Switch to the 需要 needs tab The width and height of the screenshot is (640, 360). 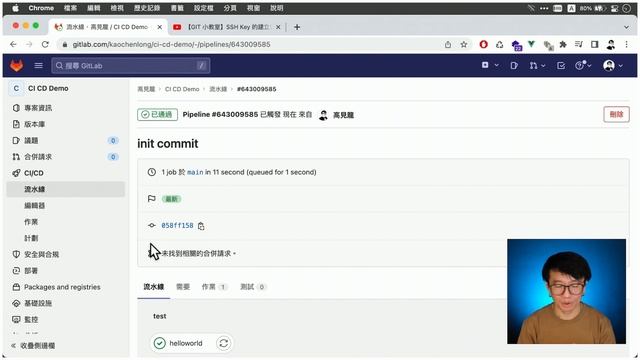click(183, 287)
